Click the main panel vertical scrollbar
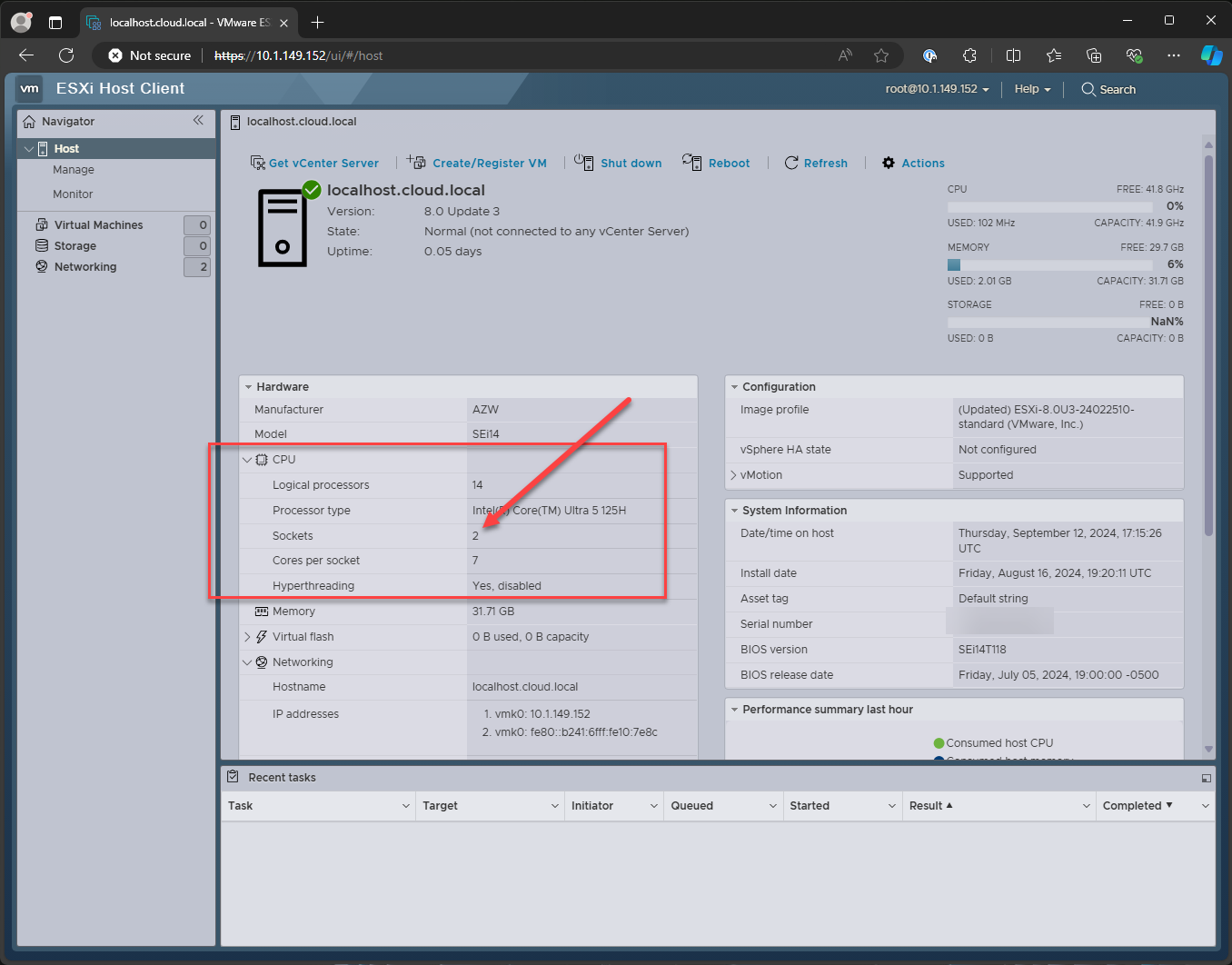Screen dimensions: 1232x965 [x=1208, y=345]
